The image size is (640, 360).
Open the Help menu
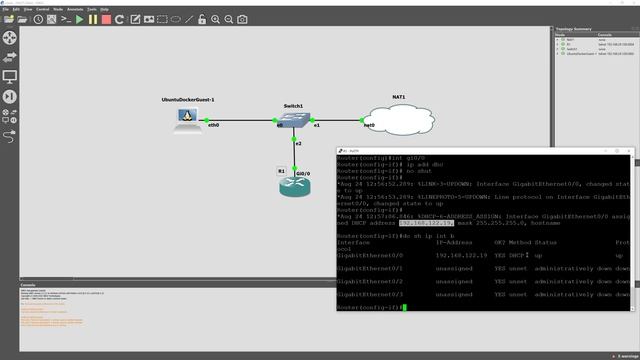click(x=104, y=9)
